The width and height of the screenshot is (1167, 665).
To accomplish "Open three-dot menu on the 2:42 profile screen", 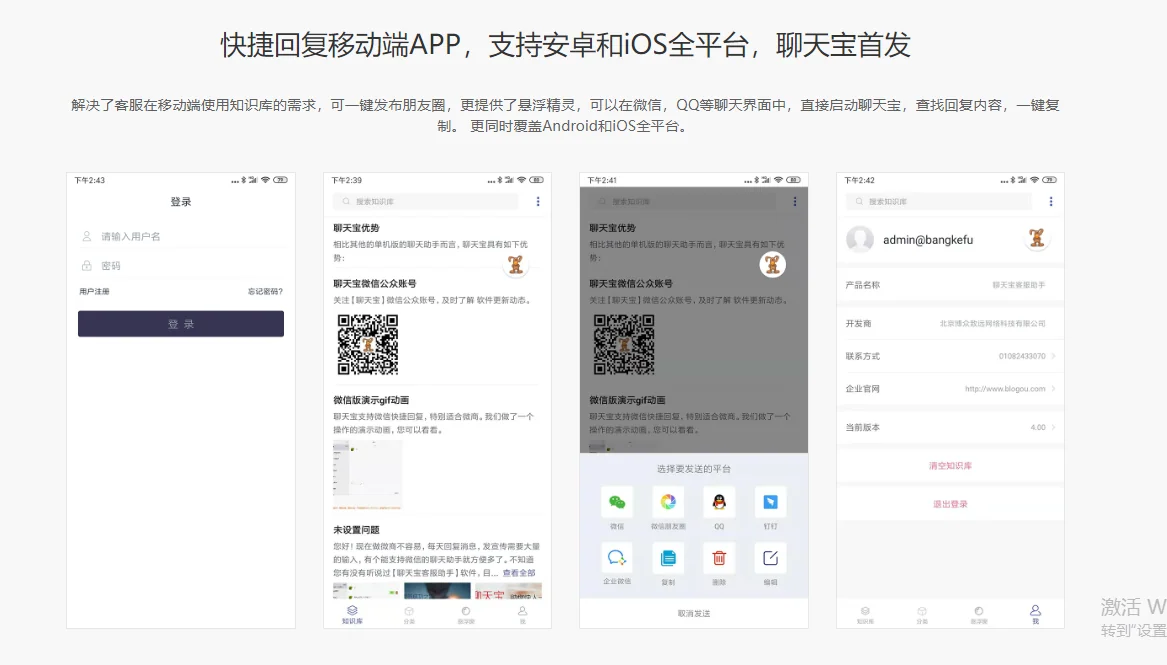I will (x=1051, y=202).
